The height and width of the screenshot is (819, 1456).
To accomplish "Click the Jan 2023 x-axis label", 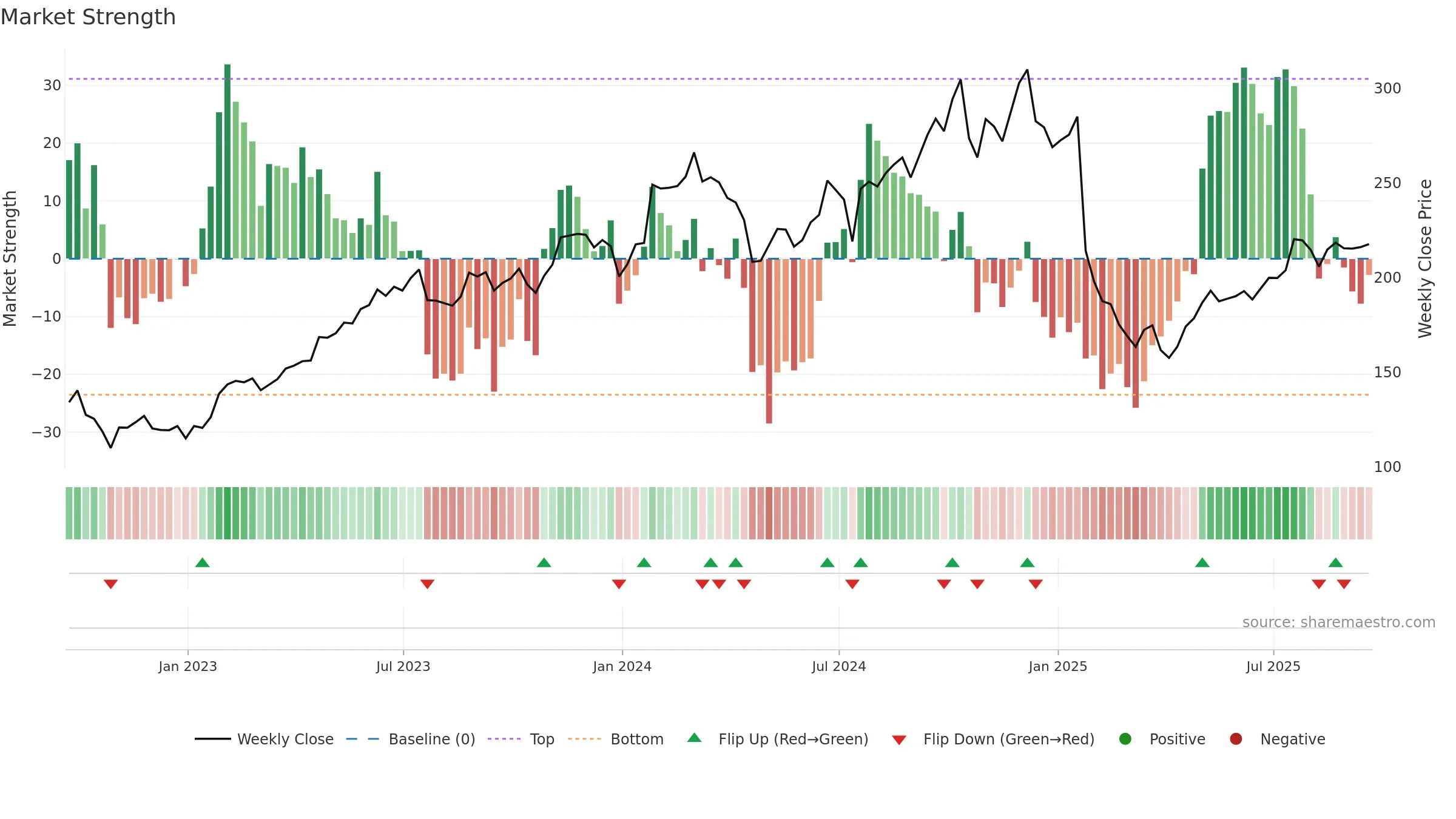I will click(x=187, y=666).
